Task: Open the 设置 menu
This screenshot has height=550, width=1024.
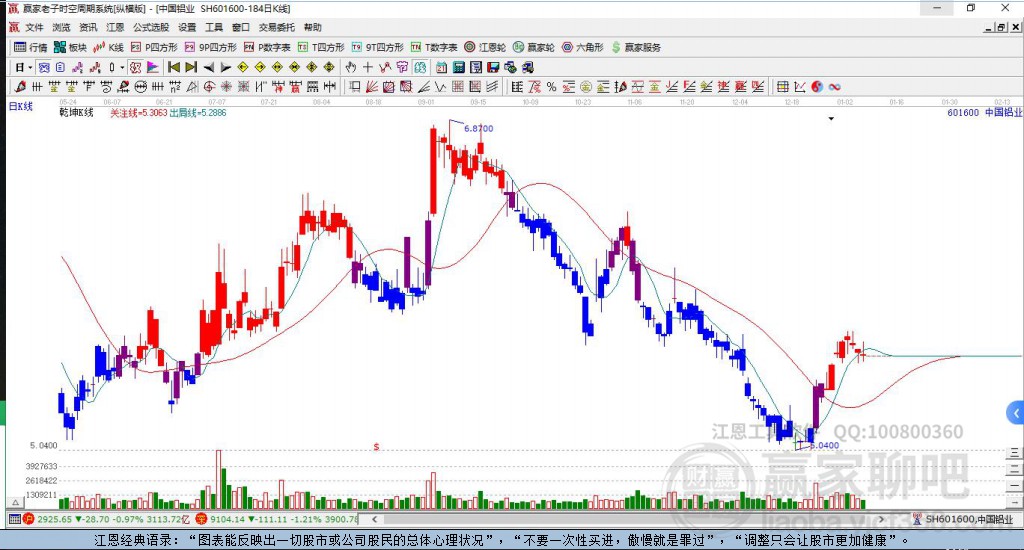Action: pyautogui.click(x=187, y=27)
